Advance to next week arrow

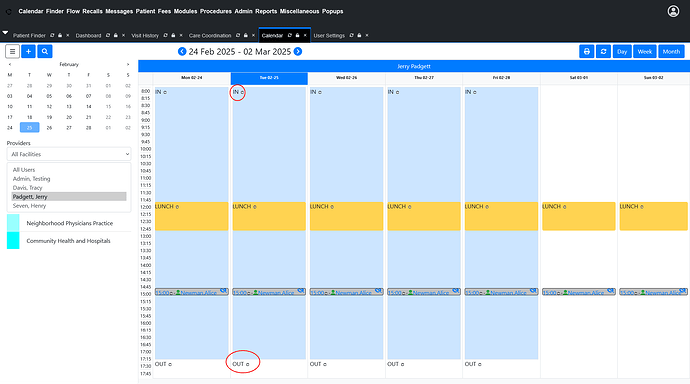(298, 51)
